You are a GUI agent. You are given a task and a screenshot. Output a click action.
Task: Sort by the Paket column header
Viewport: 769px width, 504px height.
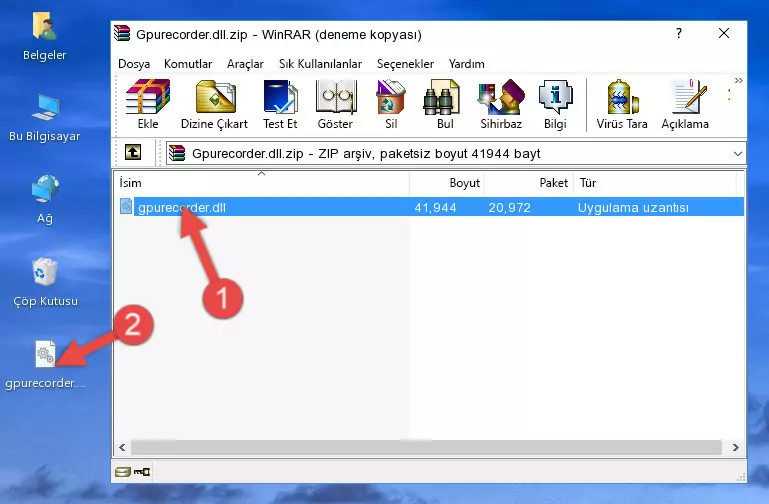point(529,183)
